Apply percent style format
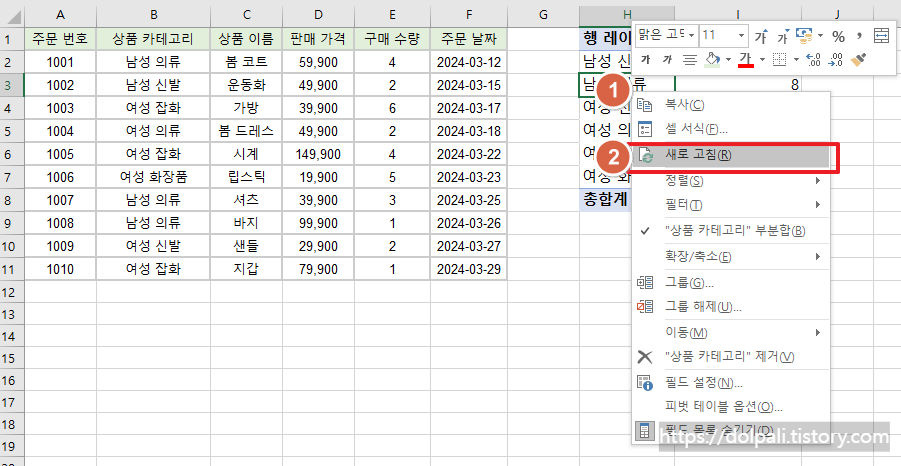 pyautogui.click(x=838, y=37)
